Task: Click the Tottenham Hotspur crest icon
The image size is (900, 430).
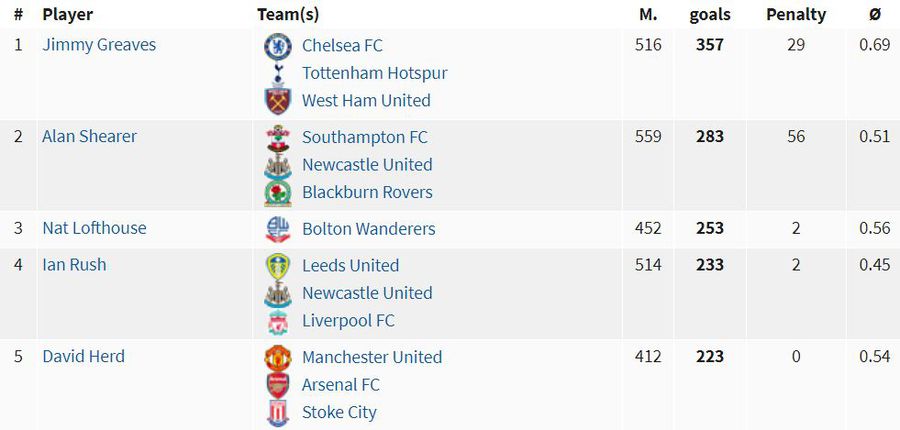Action: tap(278, 73)
